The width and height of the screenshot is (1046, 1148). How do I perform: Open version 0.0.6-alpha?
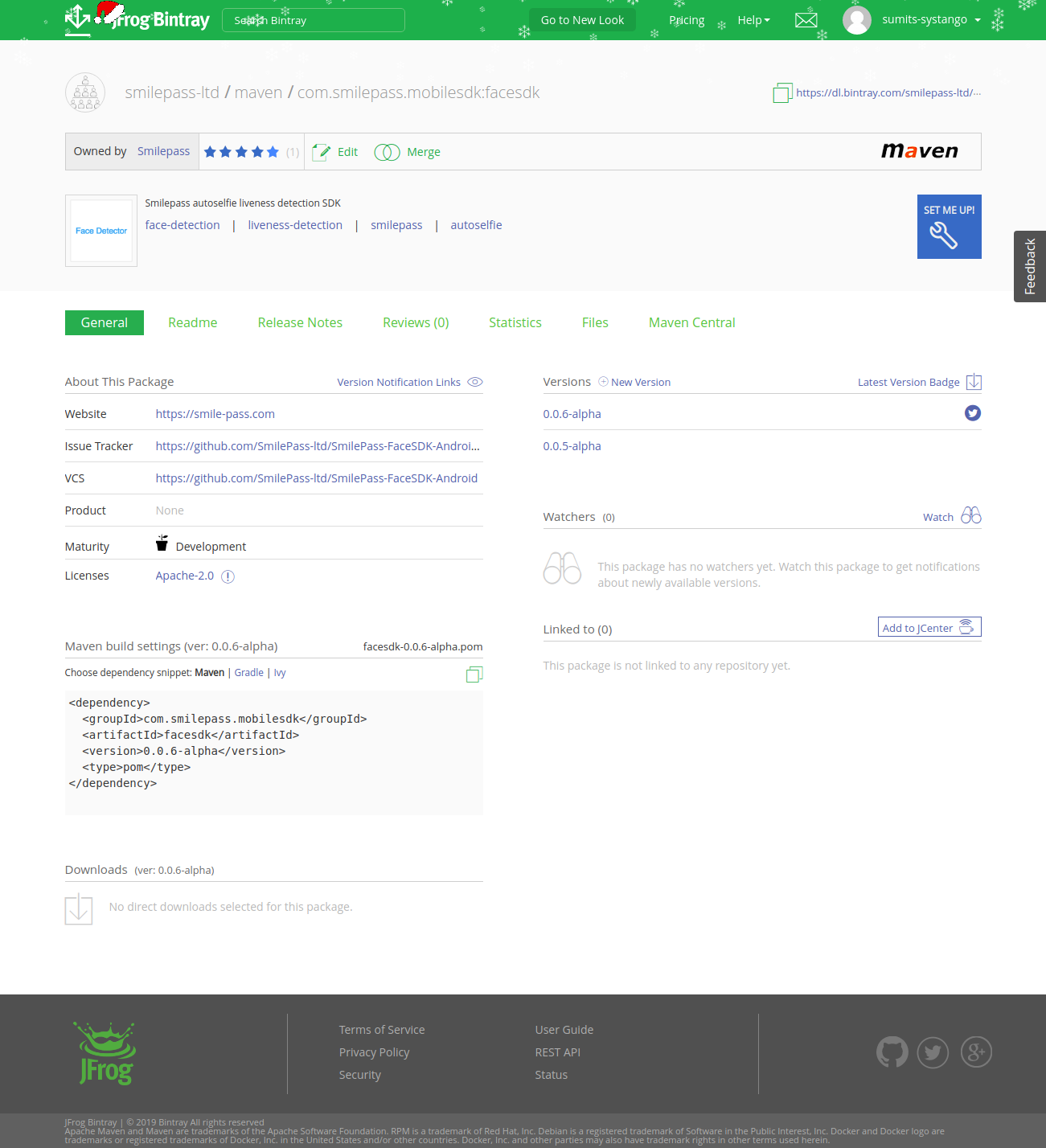[x=572, y=414]
